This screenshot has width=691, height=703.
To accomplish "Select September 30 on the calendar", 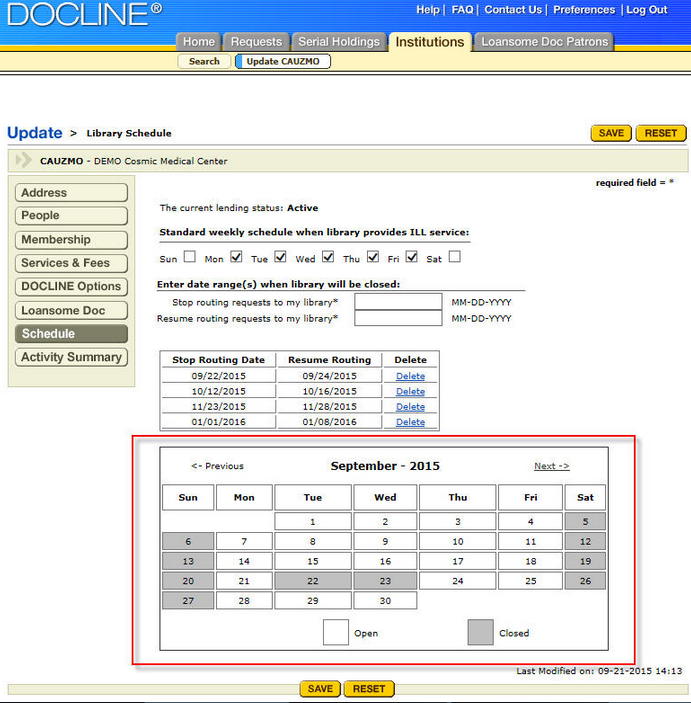I will pyautogui.click(x=385, y=600).
